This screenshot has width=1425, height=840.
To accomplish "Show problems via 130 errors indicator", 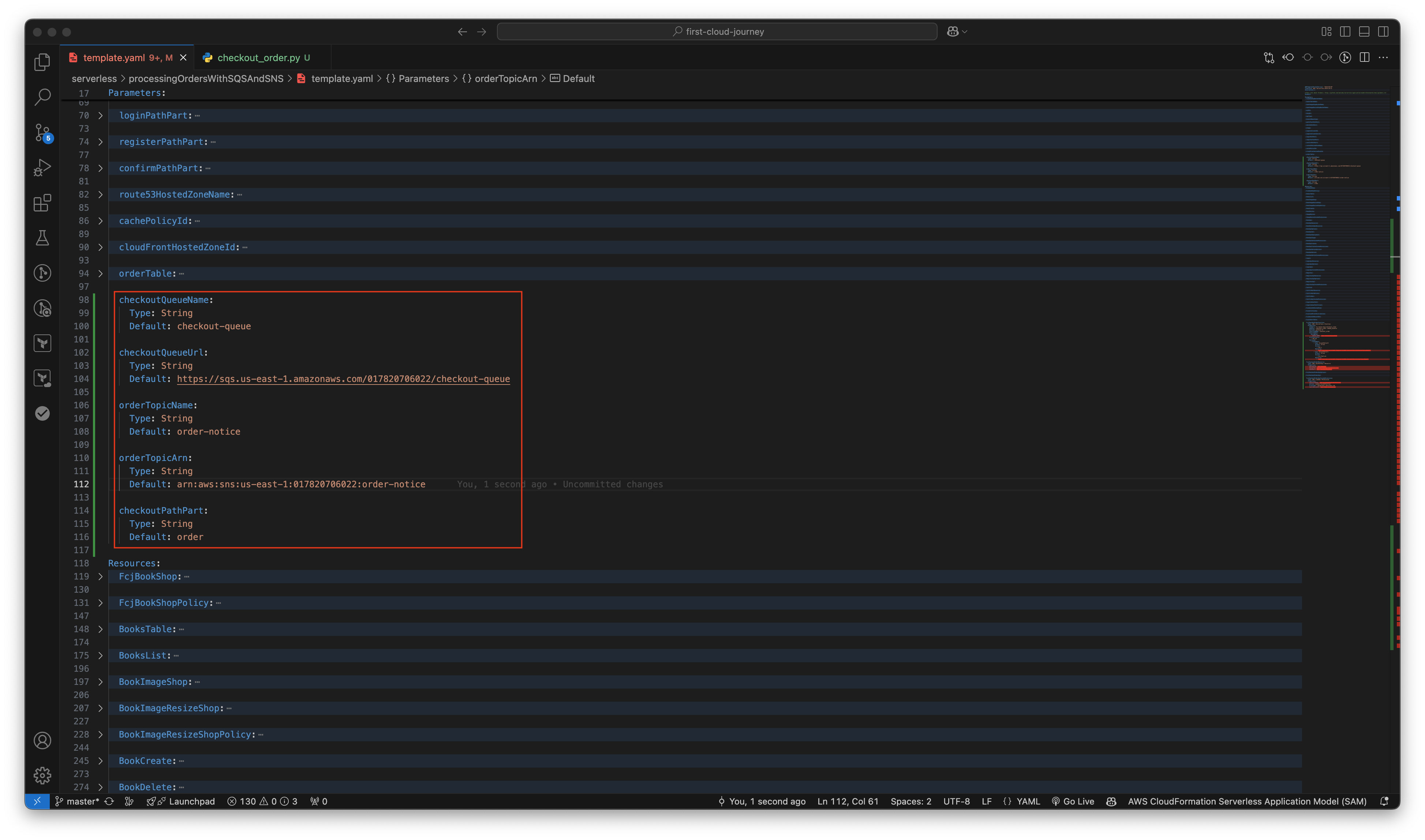I will (x=262, y=801).
